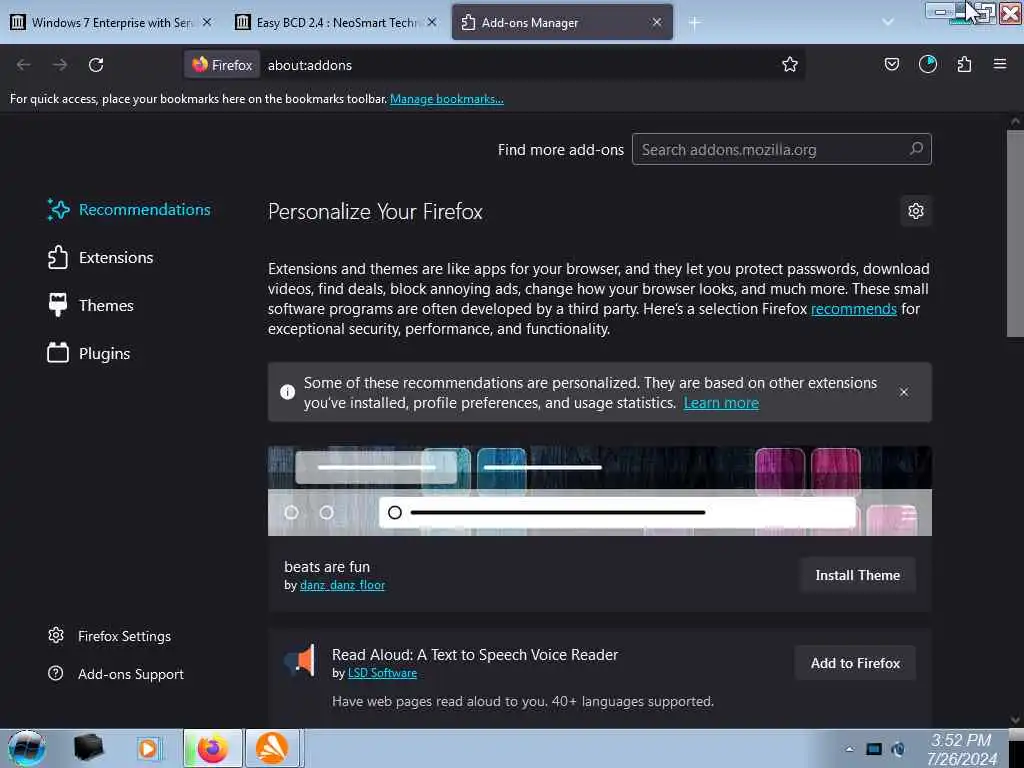
Task: Show hidden system tray icons
Action: tap(849, 749)
